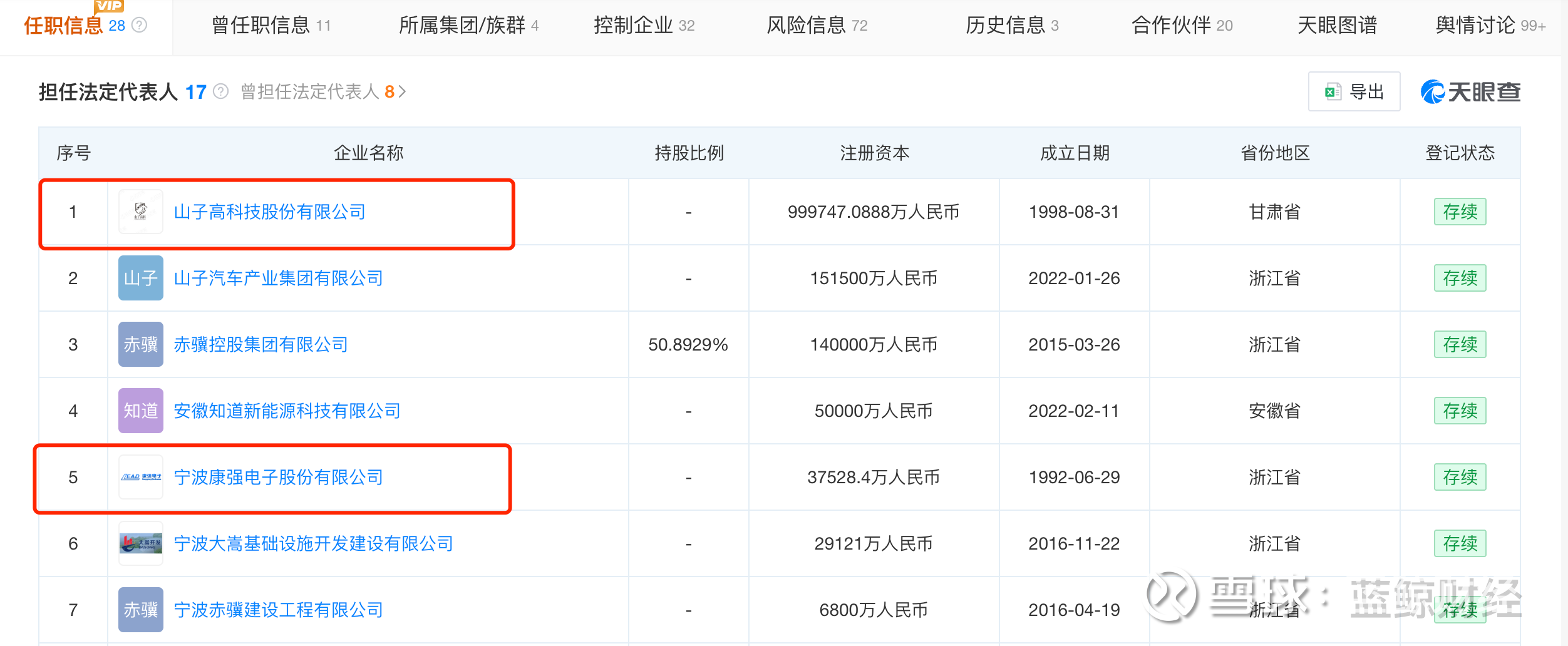Select 存续 status for 山子高科技
1568x646 pixels.
coord(1460,212)
